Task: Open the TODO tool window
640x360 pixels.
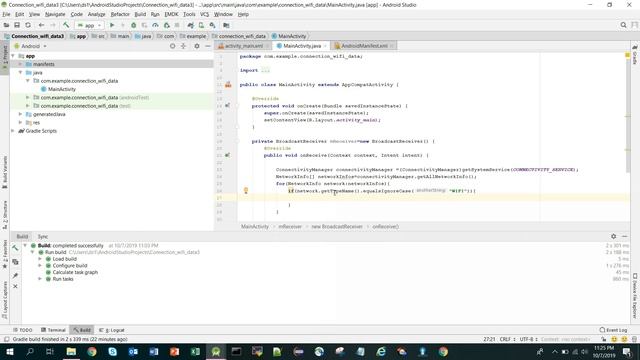Action: coord(23,330)
